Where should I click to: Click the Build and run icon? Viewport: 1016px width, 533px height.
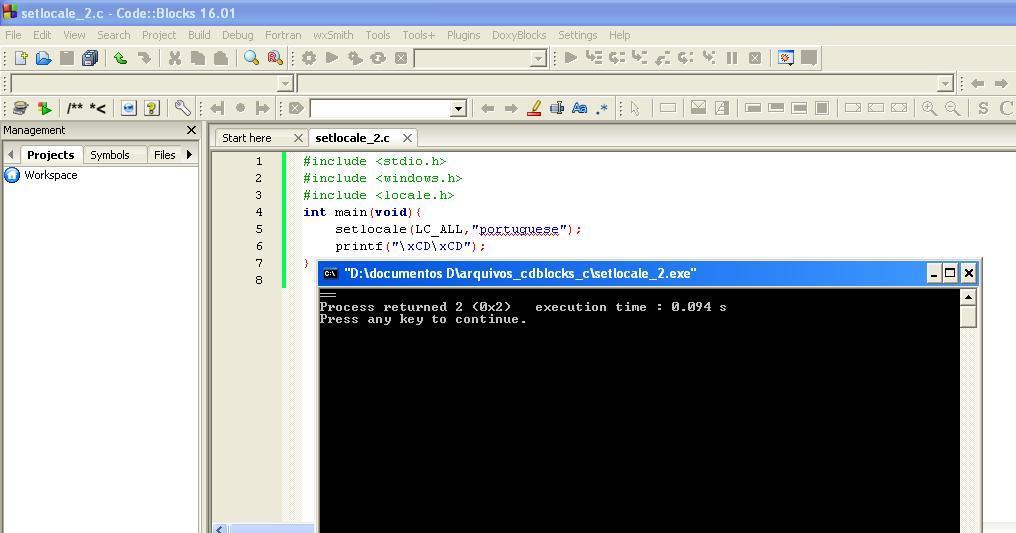[355, 58]
